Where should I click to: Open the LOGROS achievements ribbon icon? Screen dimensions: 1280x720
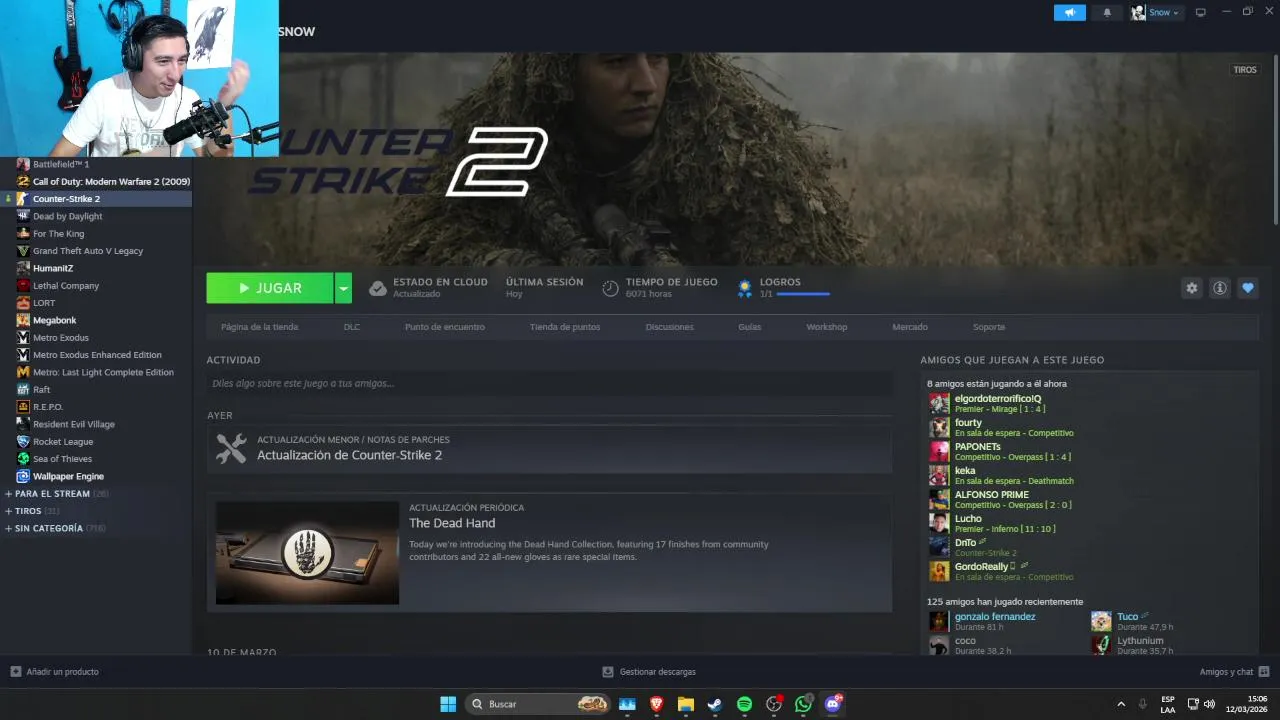point(744,288)
